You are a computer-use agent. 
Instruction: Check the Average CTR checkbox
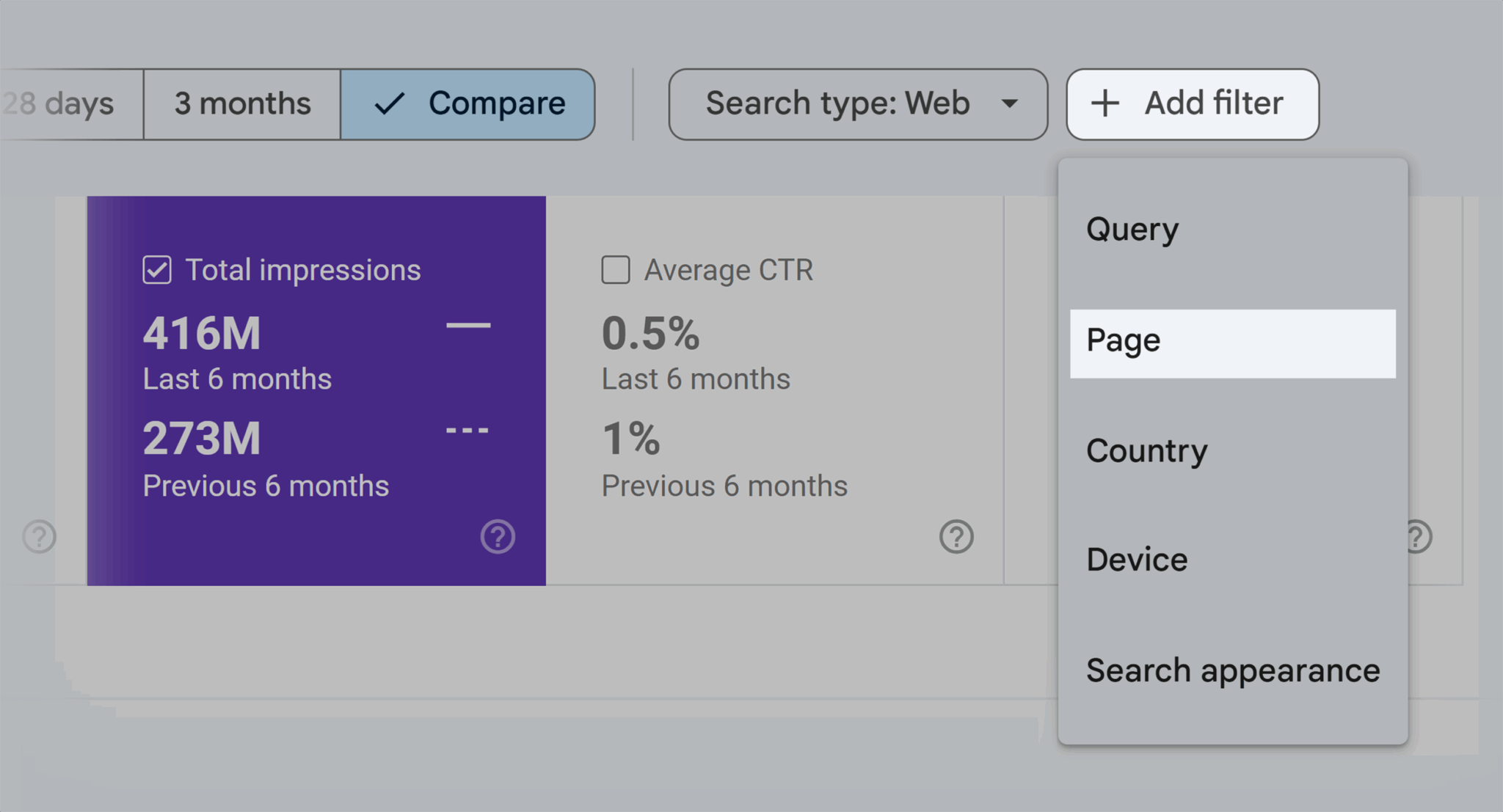(x=616, y=270)
